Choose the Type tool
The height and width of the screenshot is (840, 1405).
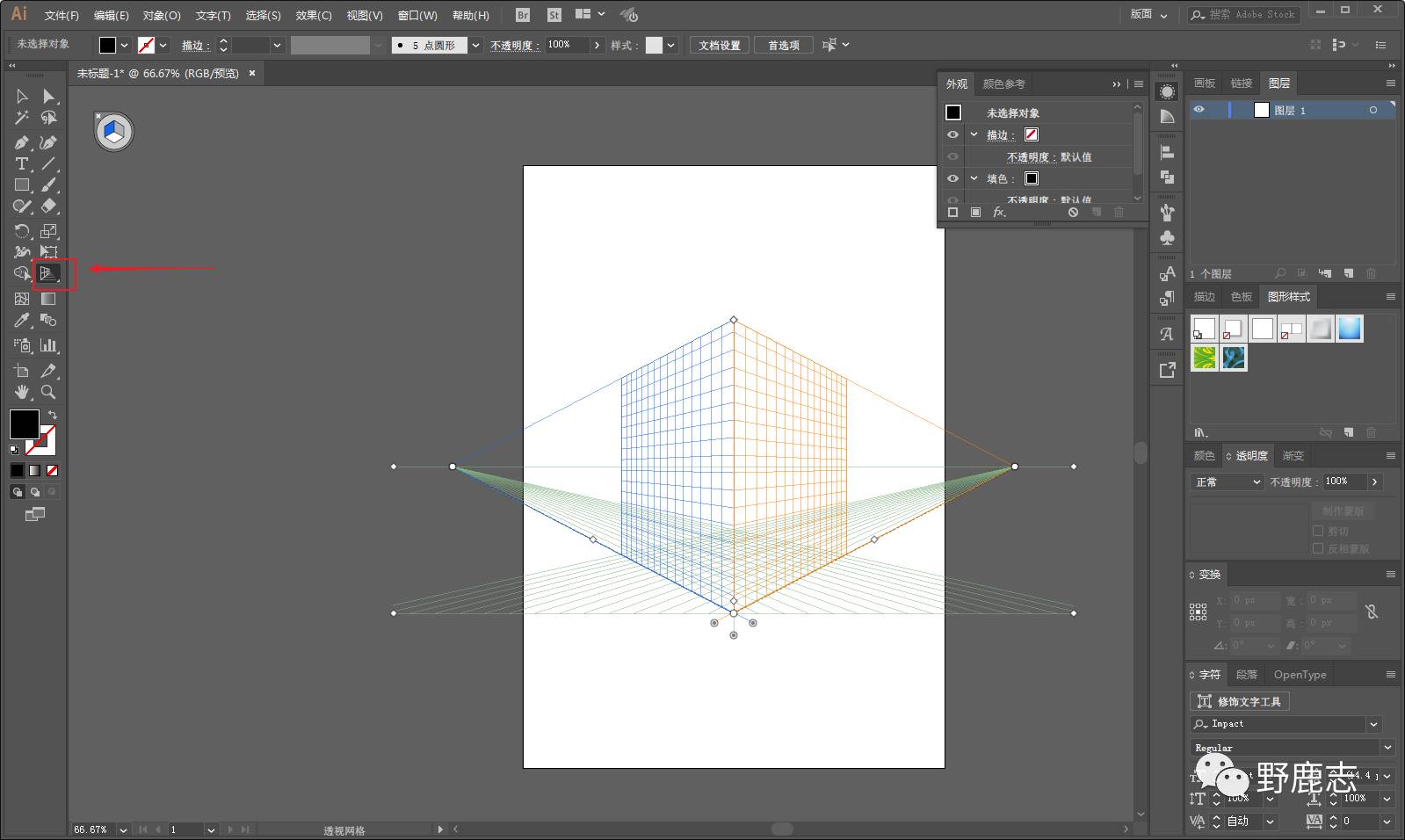pyautogui.click(x=22, y=164)
